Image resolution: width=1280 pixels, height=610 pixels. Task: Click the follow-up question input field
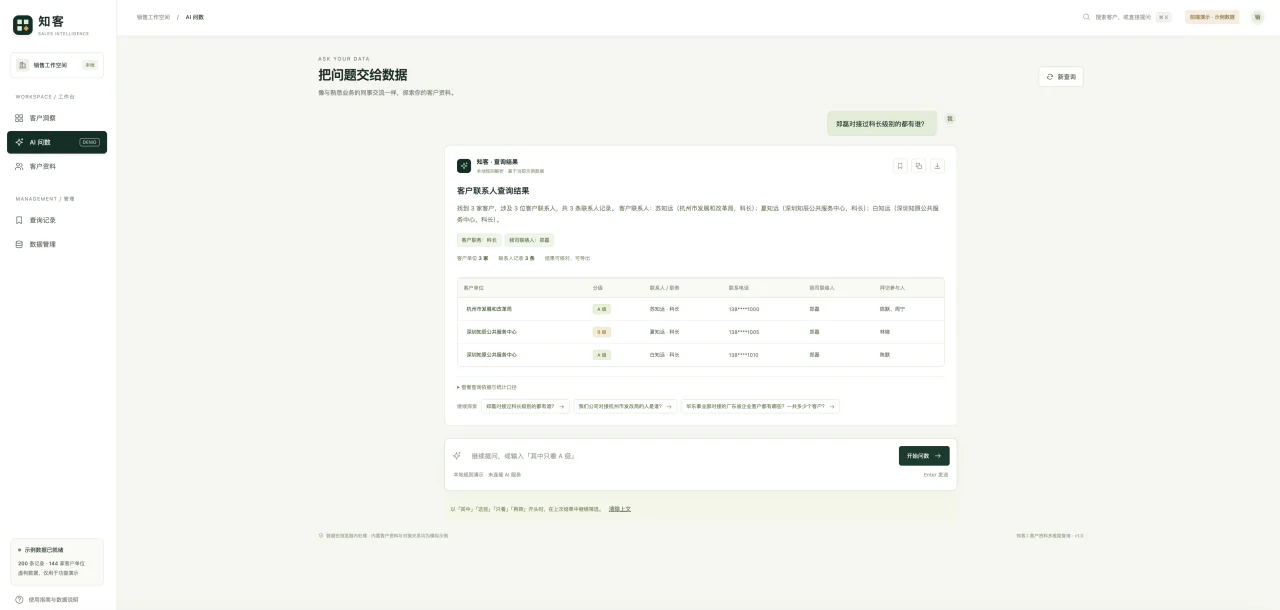coord(680,456)
